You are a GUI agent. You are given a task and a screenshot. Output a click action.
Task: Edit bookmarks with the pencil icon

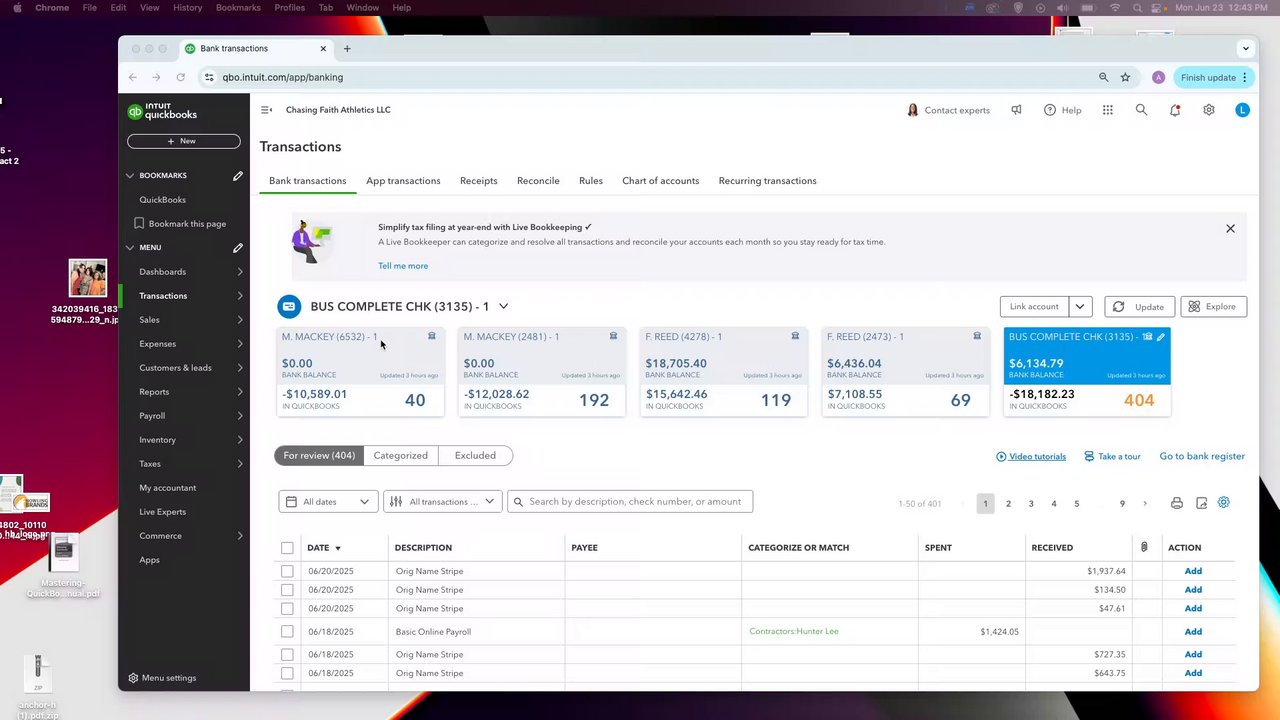(238, 176)
